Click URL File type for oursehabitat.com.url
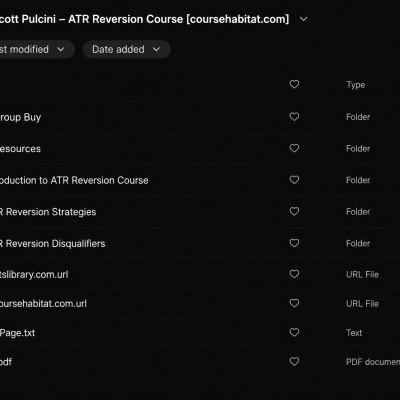The height and width of the screenshot is (400, 400). tap(362, 304)
